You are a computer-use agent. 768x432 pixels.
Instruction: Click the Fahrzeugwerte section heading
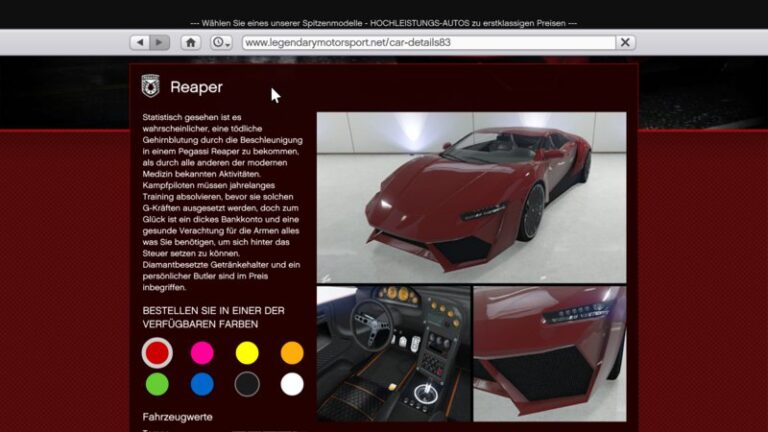pyautogui.click(x=177, y=417)
